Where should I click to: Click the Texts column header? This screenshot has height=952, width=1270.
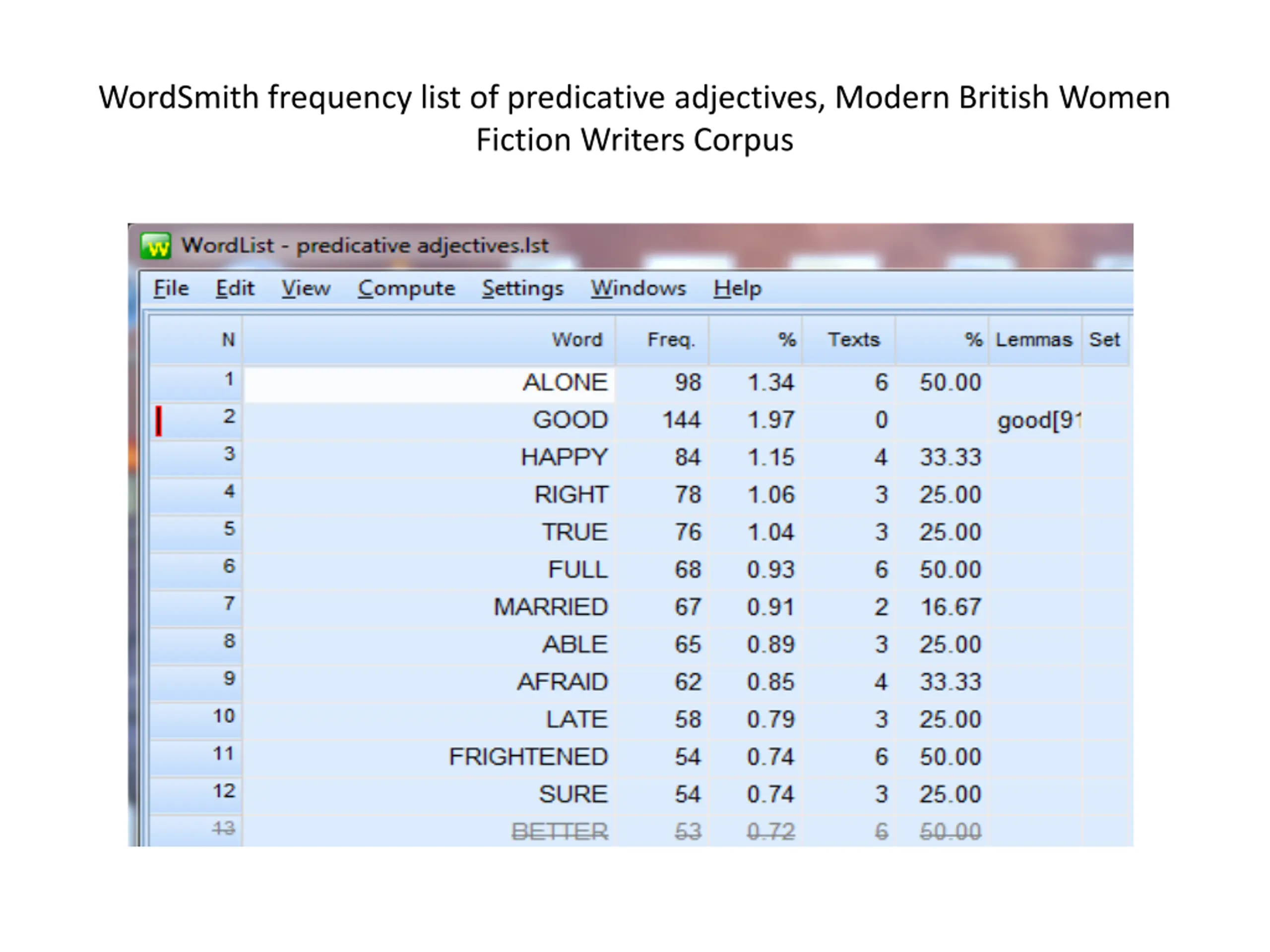tap(849, 340)
